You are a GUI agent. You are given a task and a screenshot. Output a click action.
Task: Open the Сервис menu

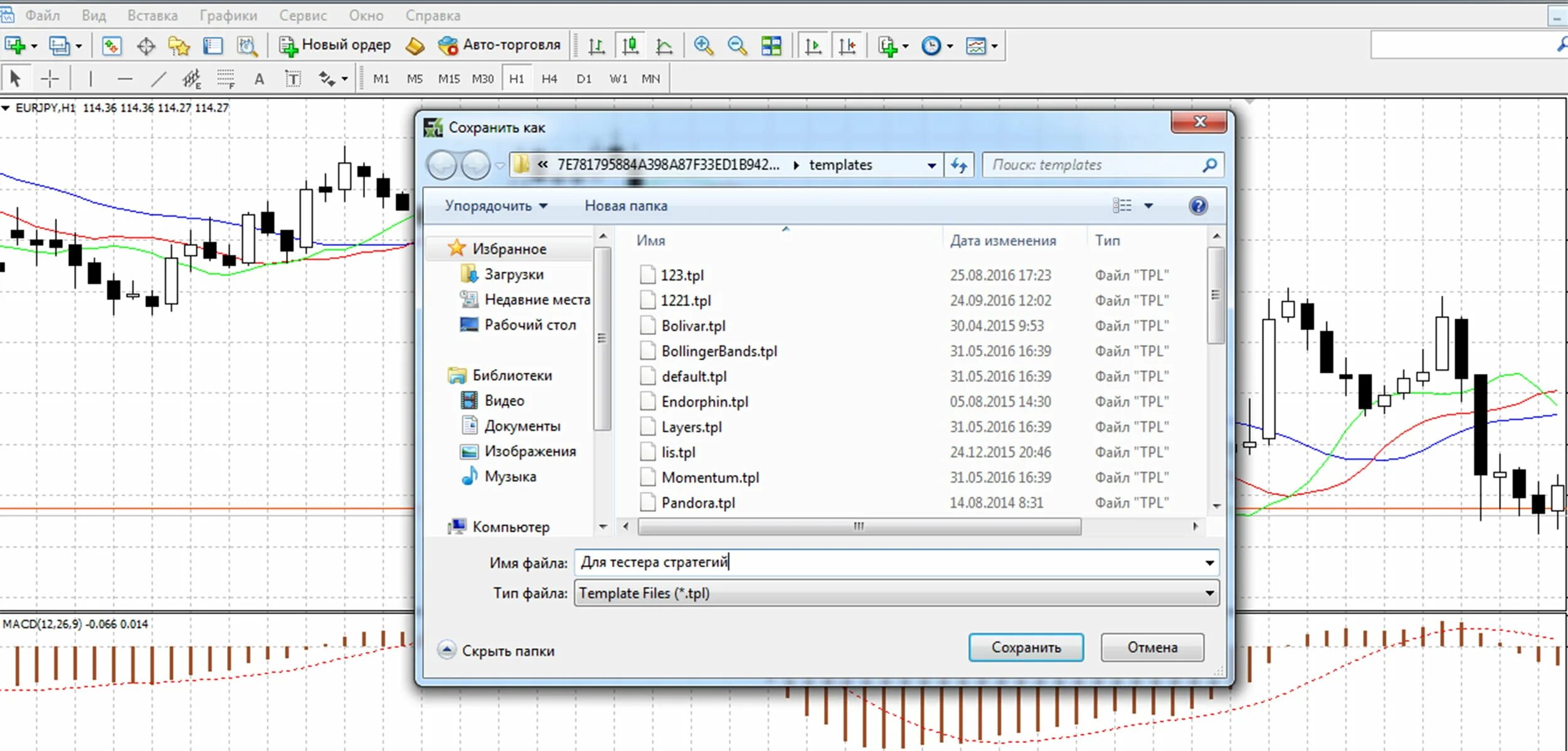(x=303, y=16)
